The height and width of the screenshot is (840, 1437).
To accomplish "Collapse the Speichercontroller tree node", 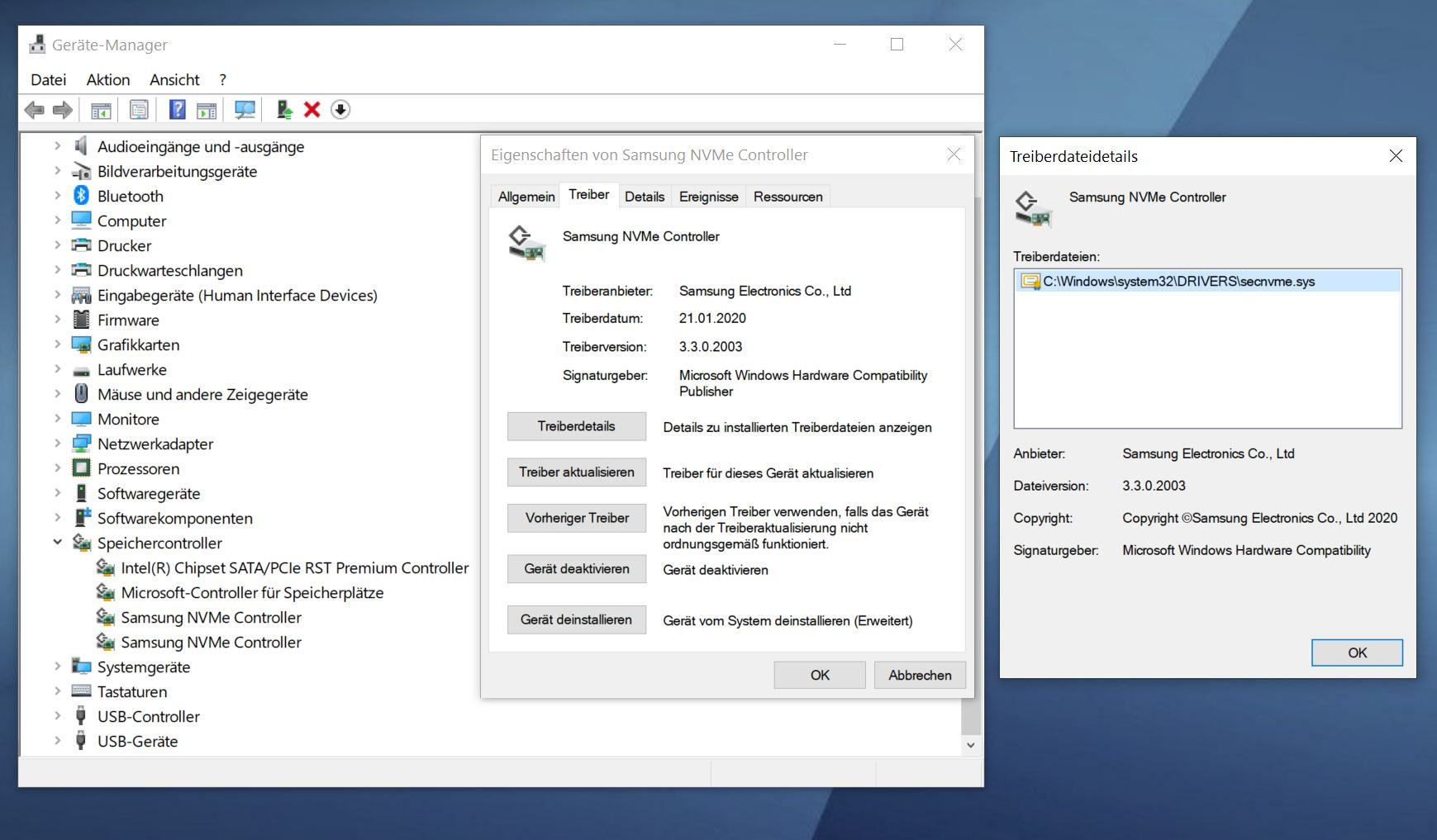I will tap(57, 543).
